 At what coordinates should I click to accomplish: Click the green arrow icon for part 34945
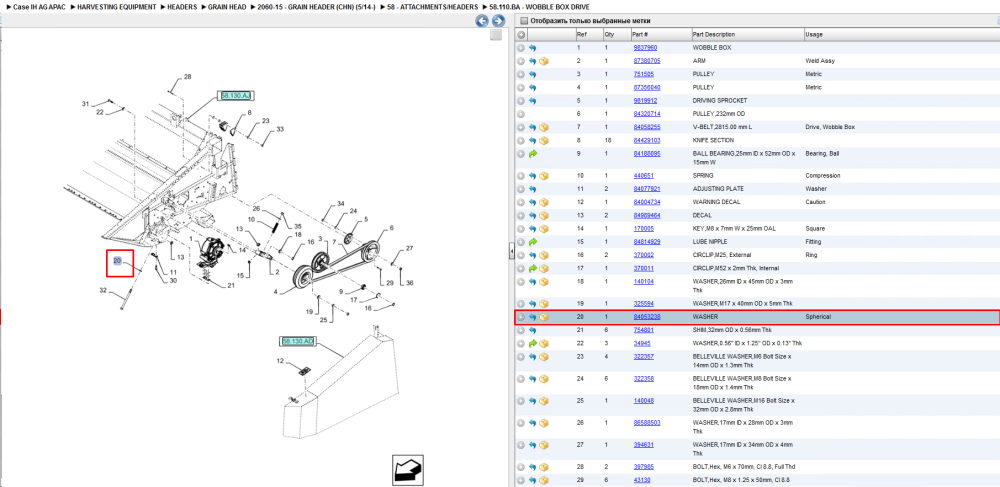533,344
